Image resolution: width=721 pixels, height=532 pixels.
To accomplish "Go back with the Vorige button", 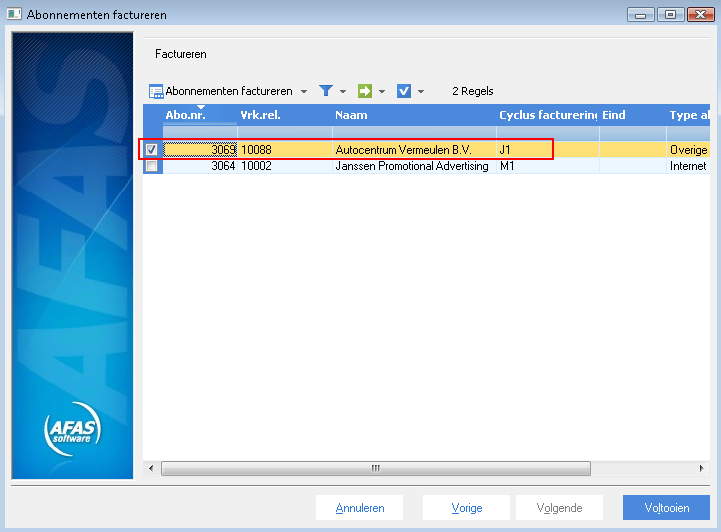I will point(467,508).
